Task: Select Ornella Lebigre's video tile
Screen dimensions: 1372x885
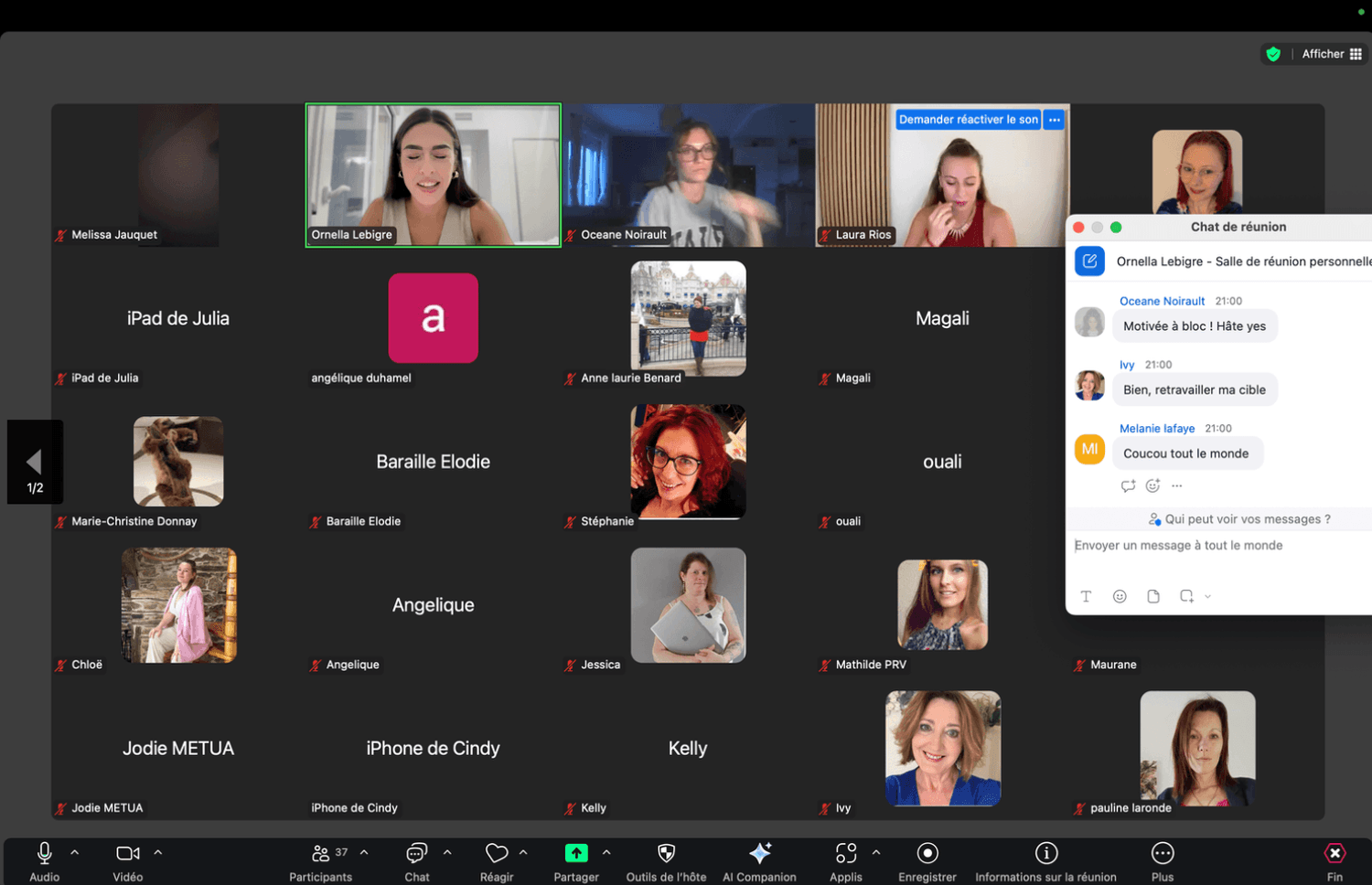Action: pyautogui.click(x=434, y=175)
